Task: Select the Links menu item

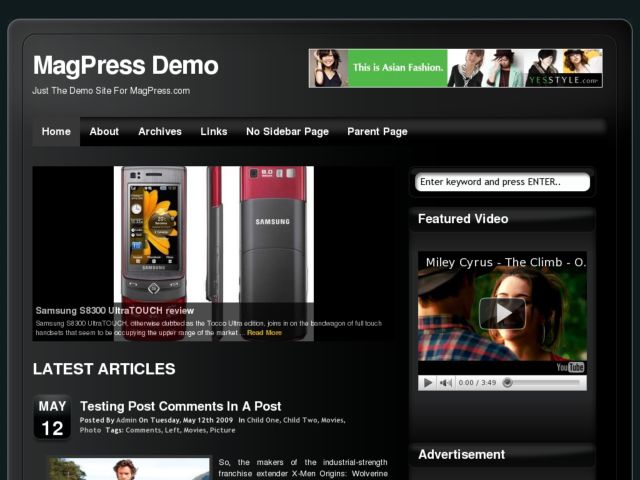Action: click(214, 131)
